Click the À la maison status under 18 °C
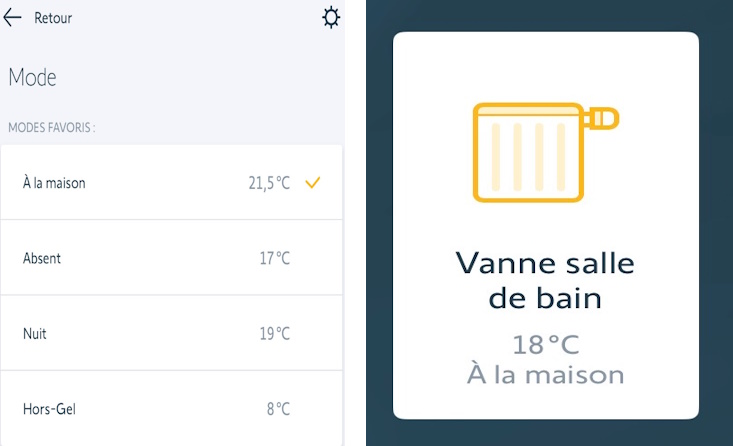Image resolution: width=733 pixels, height=446 pixels. tap(545, 375)
